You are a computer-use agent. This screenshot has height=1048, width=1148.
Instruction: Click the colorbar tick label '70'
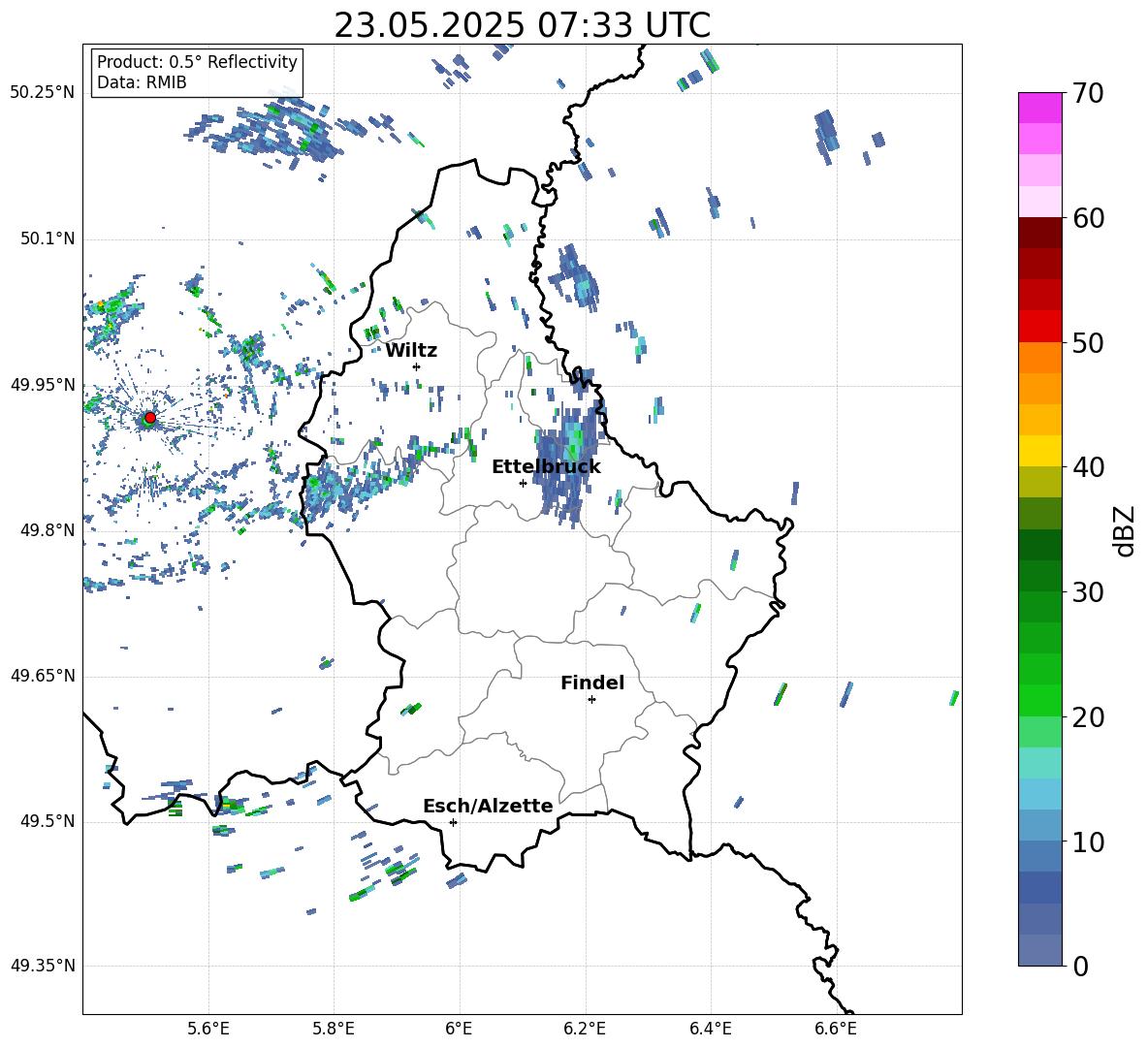[x=1087, y=94]
